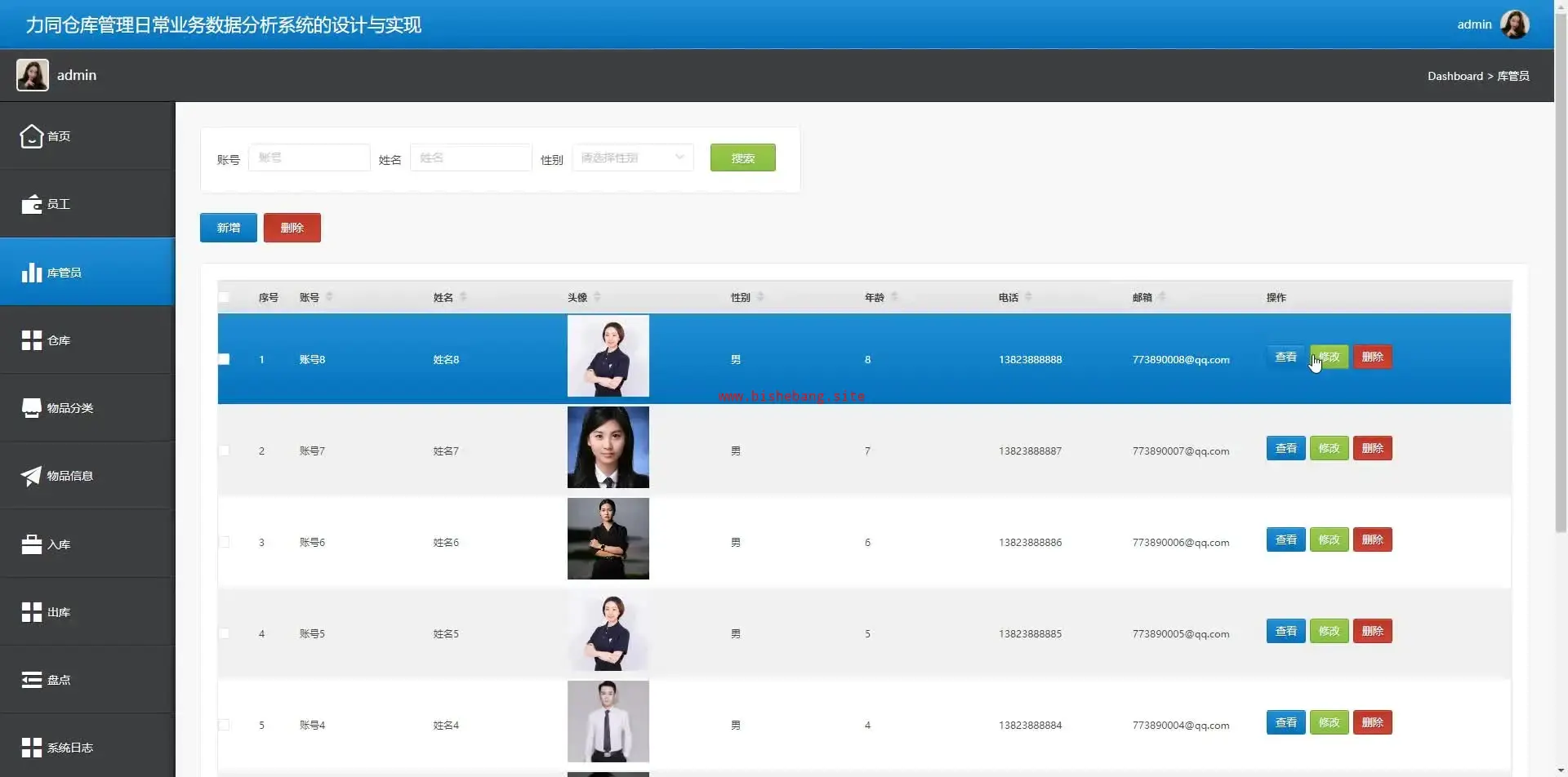Click the Dashboard breadcrumb link
Viewport: 1568px width, 777px height.
(1455, 76)
